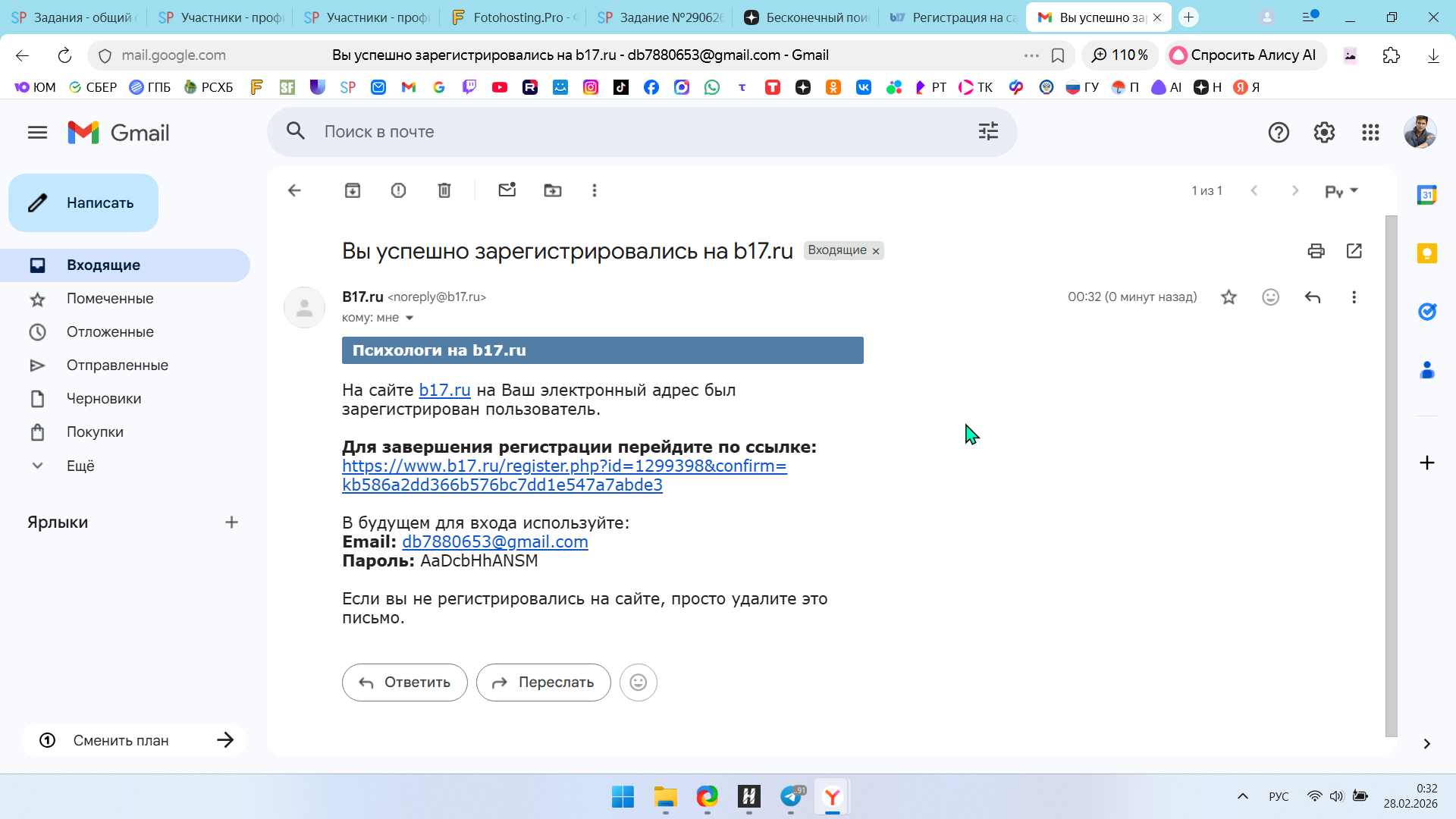Open input language dropdown in toolbar
Screen dimensions: 1456x819
(x=1341, y=191)
